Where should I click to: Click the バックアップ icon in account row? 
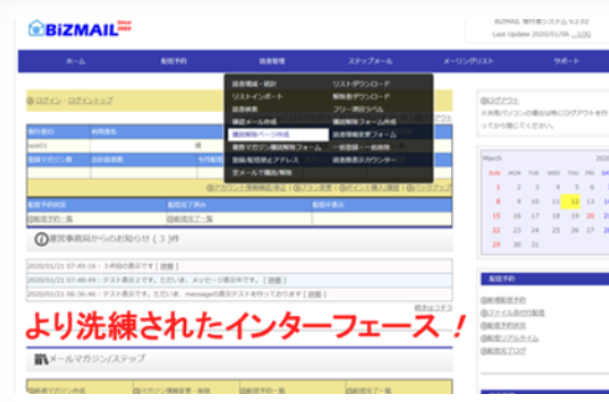409,187
